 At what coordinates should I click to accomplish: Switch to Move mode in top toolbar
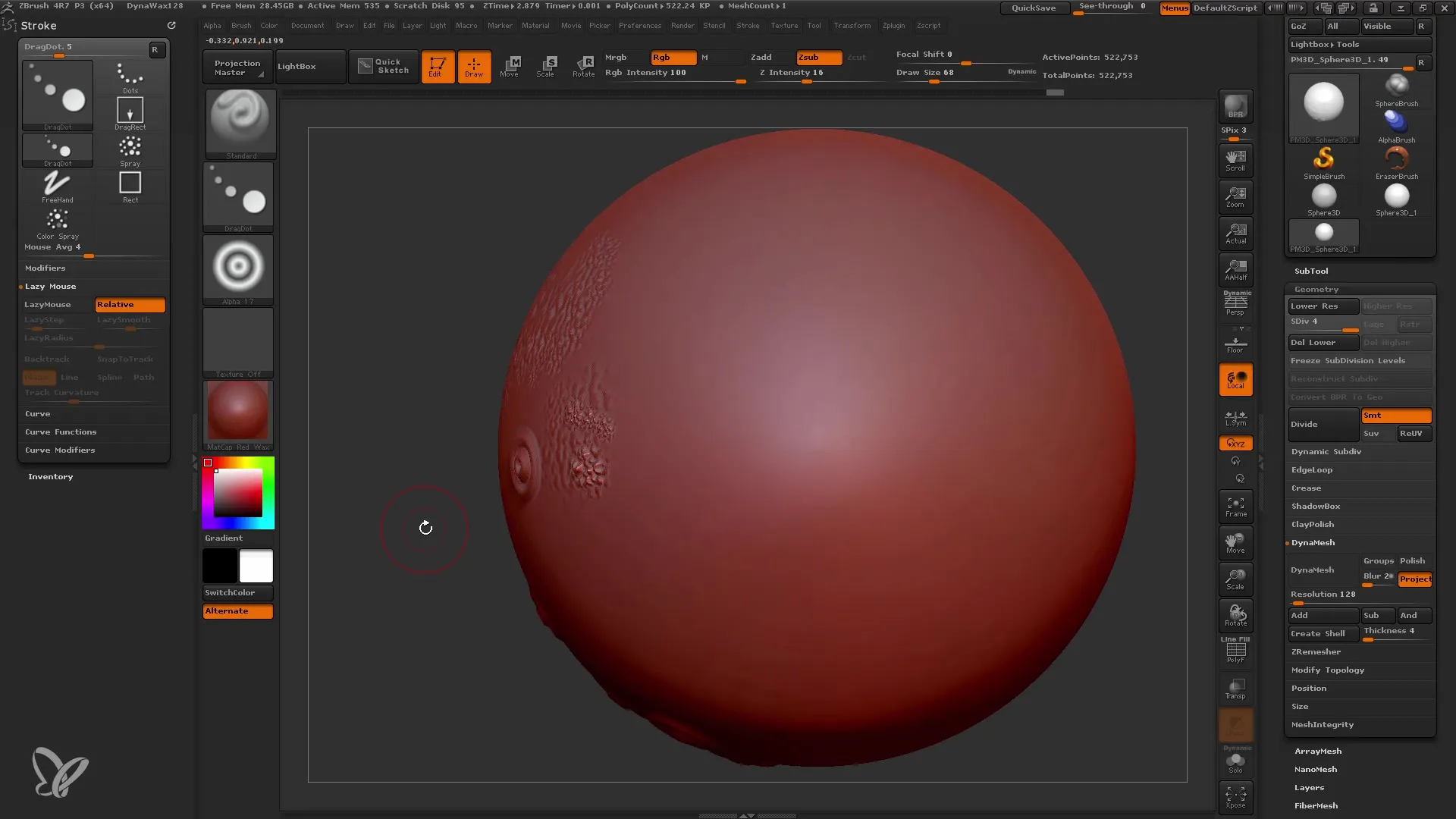point(510,67)
